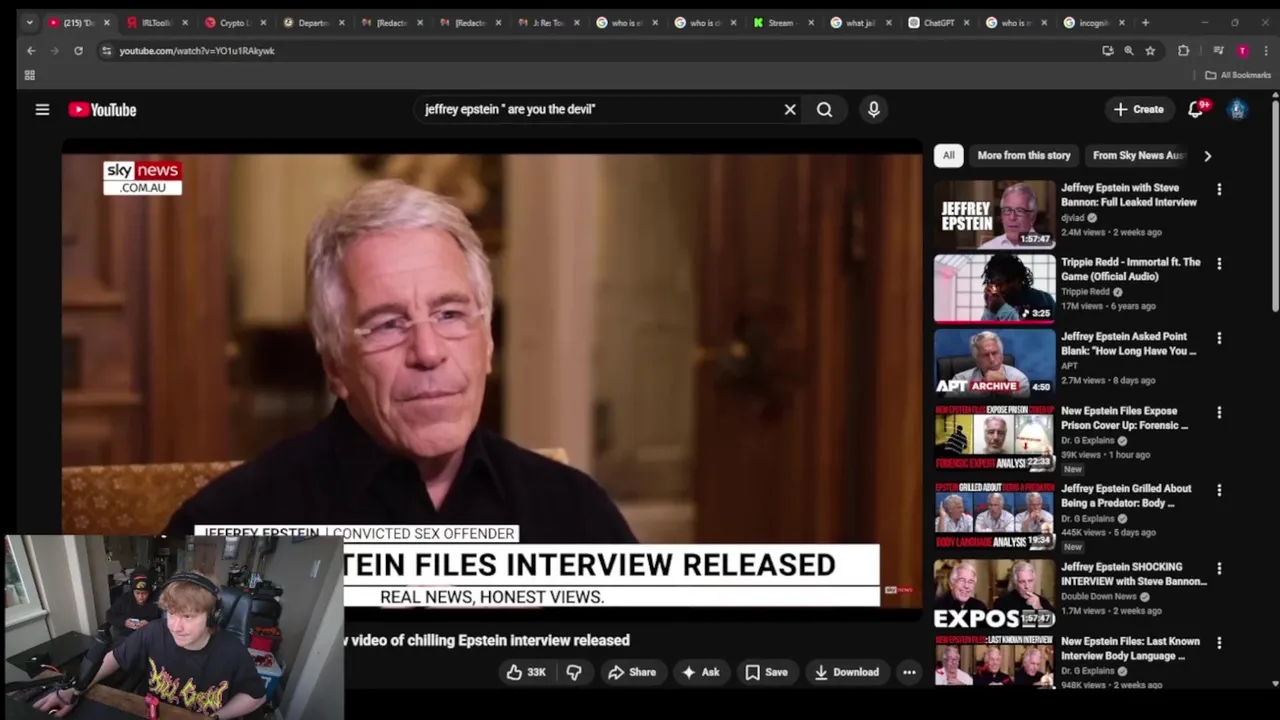Open options for 'Last Known Interview' video
The width and height of the screenshot is (1280, 720).
pos(1218,643)
